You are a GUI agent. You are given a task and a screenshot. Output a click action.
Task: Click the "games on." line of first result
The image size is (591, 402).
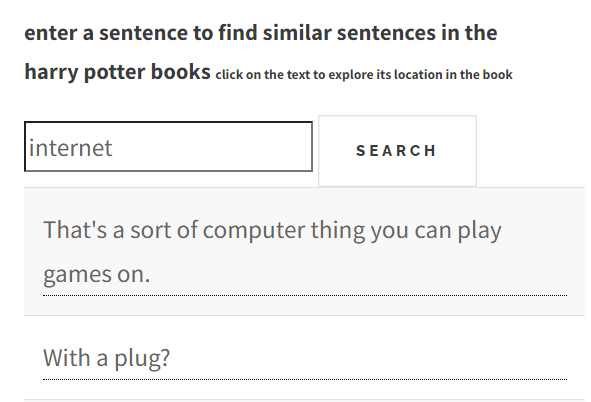[96, 274]
